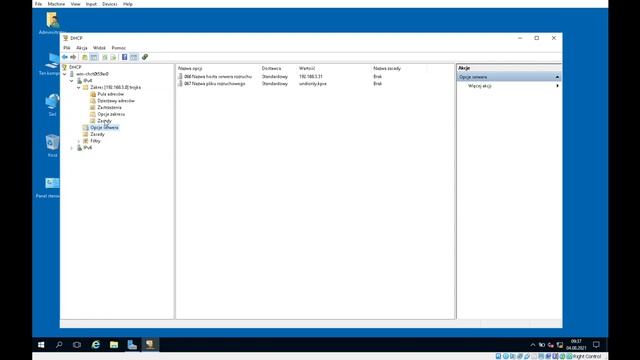Image resolution: width=640 pixels, height=360 pixels.
Task: Open VirtualBox View menu
Action: pos(76,4)
